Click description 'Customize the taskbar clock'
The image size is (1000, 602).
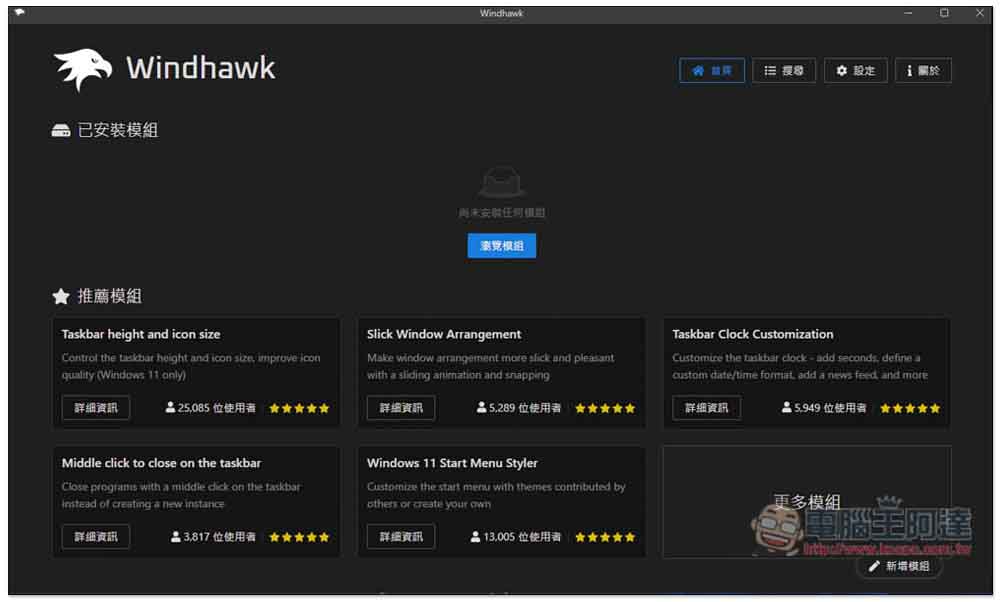tap(800, 367)
